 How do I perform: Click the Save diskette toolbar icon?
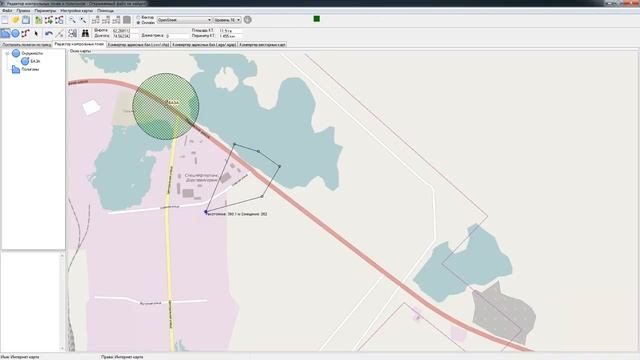pos(26,20)
